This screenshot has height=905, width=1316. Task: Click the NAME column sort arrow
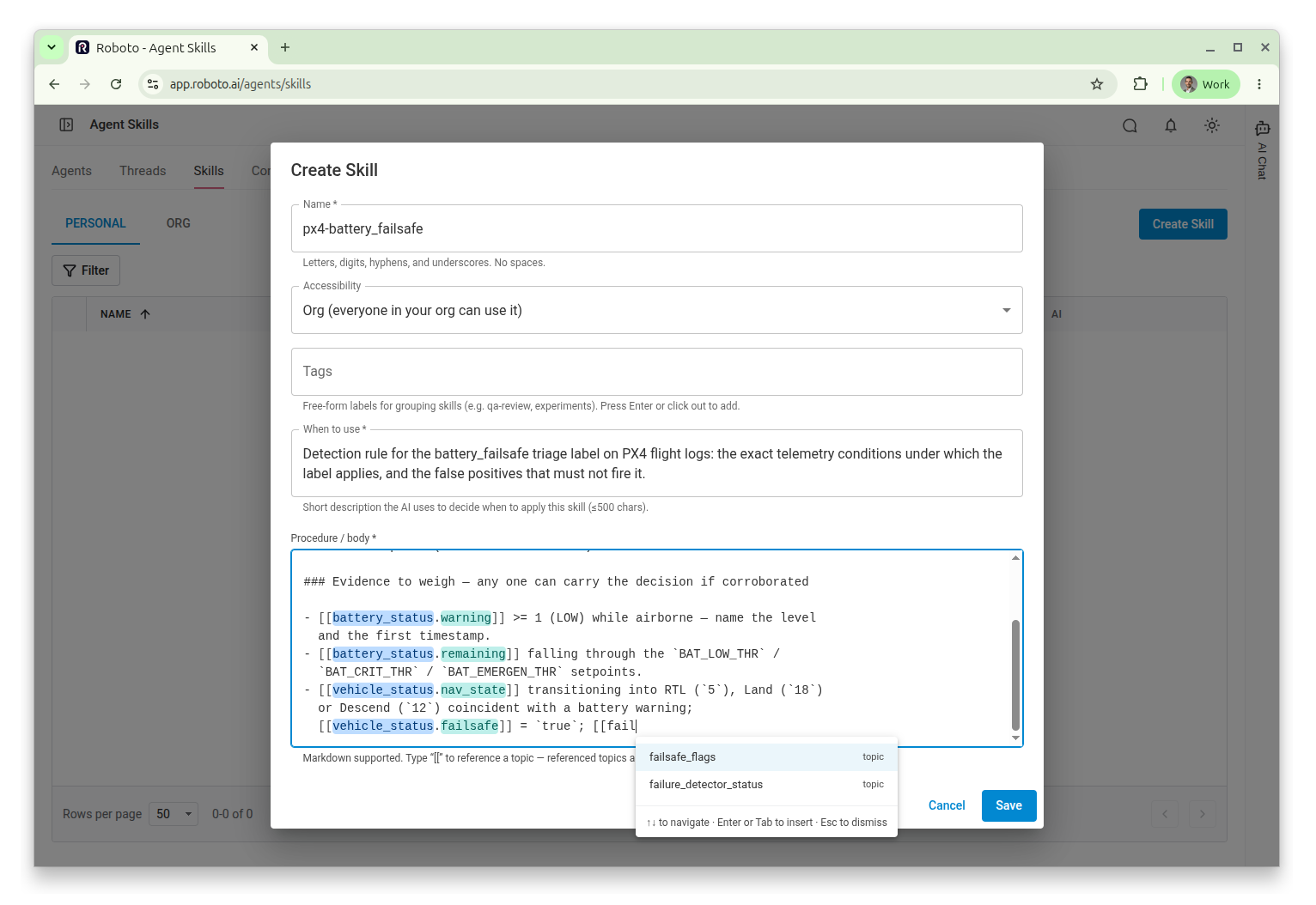point(145,314)
